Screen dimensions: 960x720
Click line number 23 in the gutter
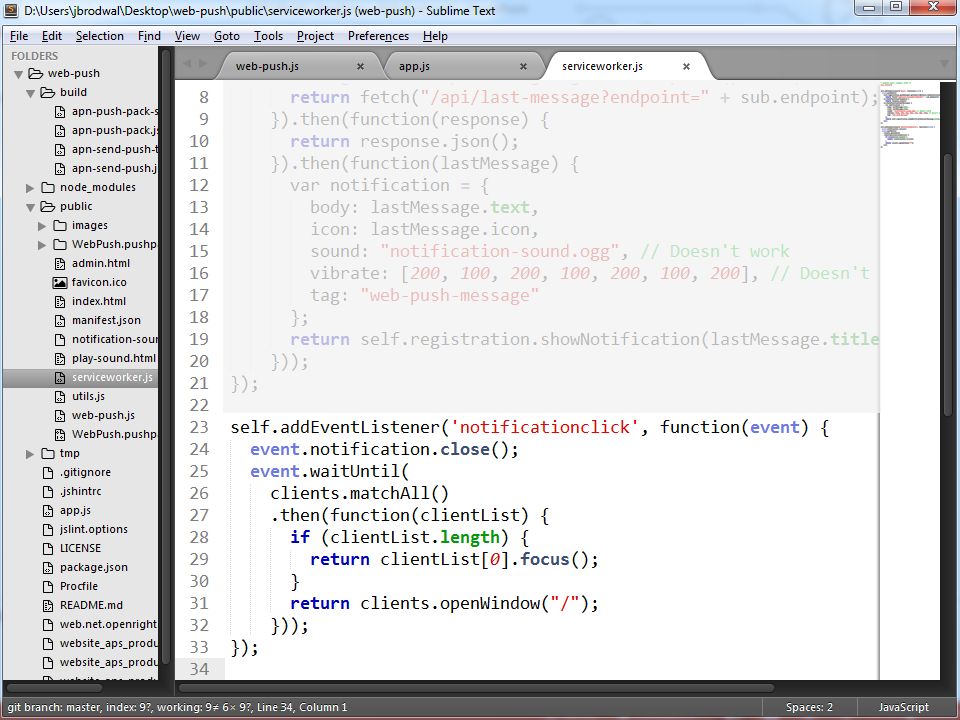[x=198, y=427]
